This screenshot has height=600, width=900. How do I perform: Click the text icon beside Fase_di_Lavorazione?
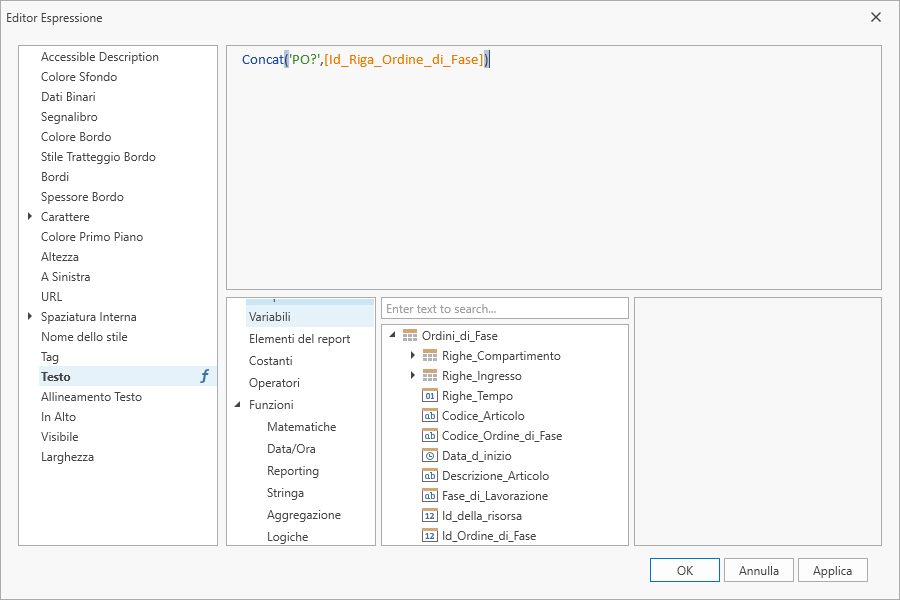[x=430, y=496]
